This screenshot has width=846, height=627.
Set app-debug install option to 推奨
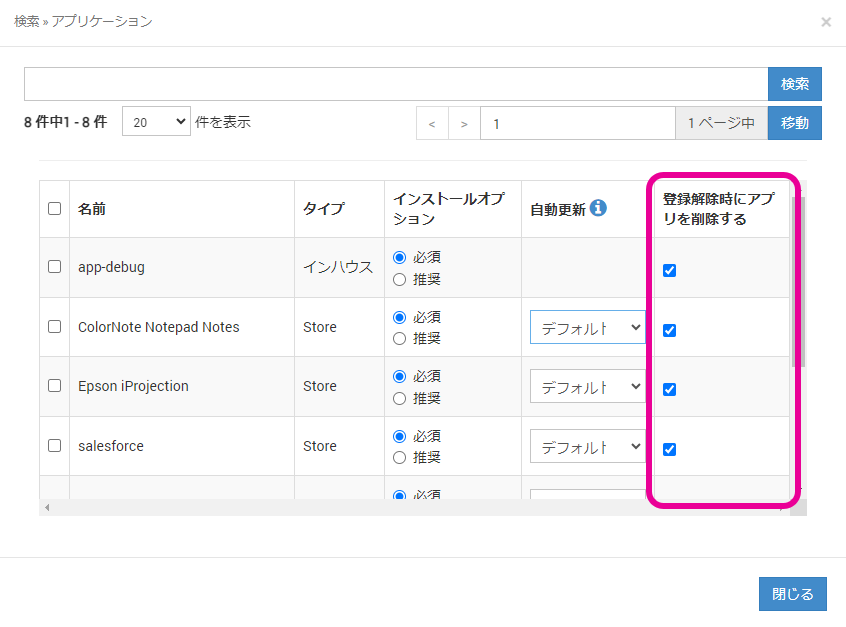(400, 280)
